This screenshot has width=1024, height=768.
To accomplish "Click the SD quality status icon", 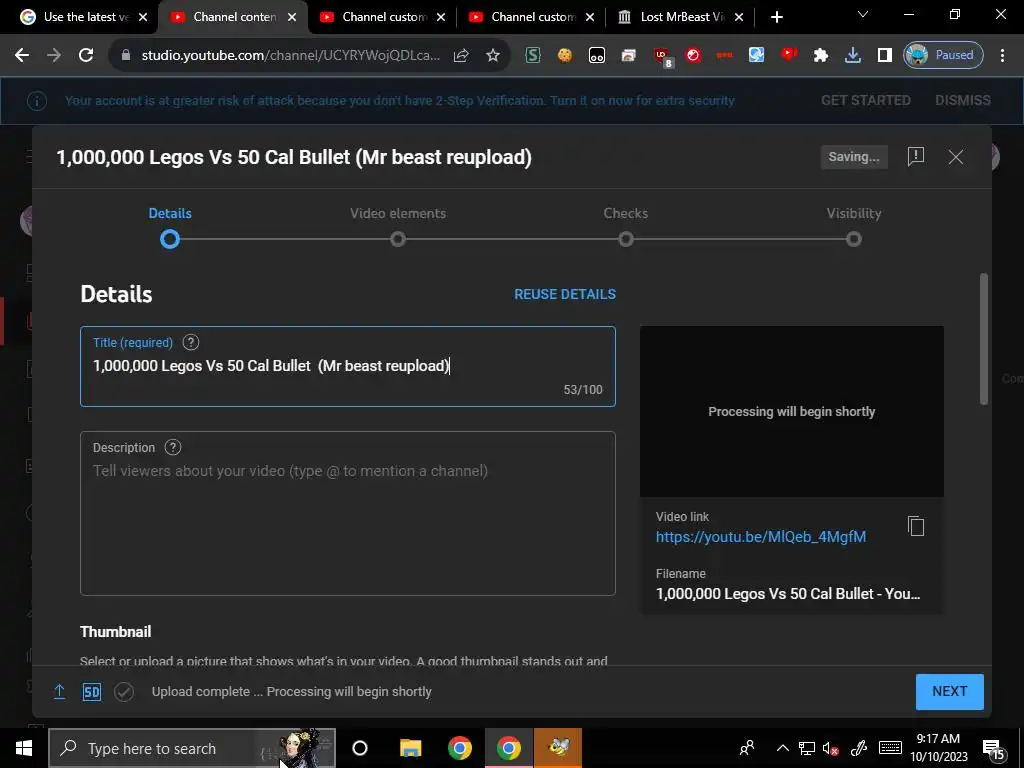I will coord(92,692).
